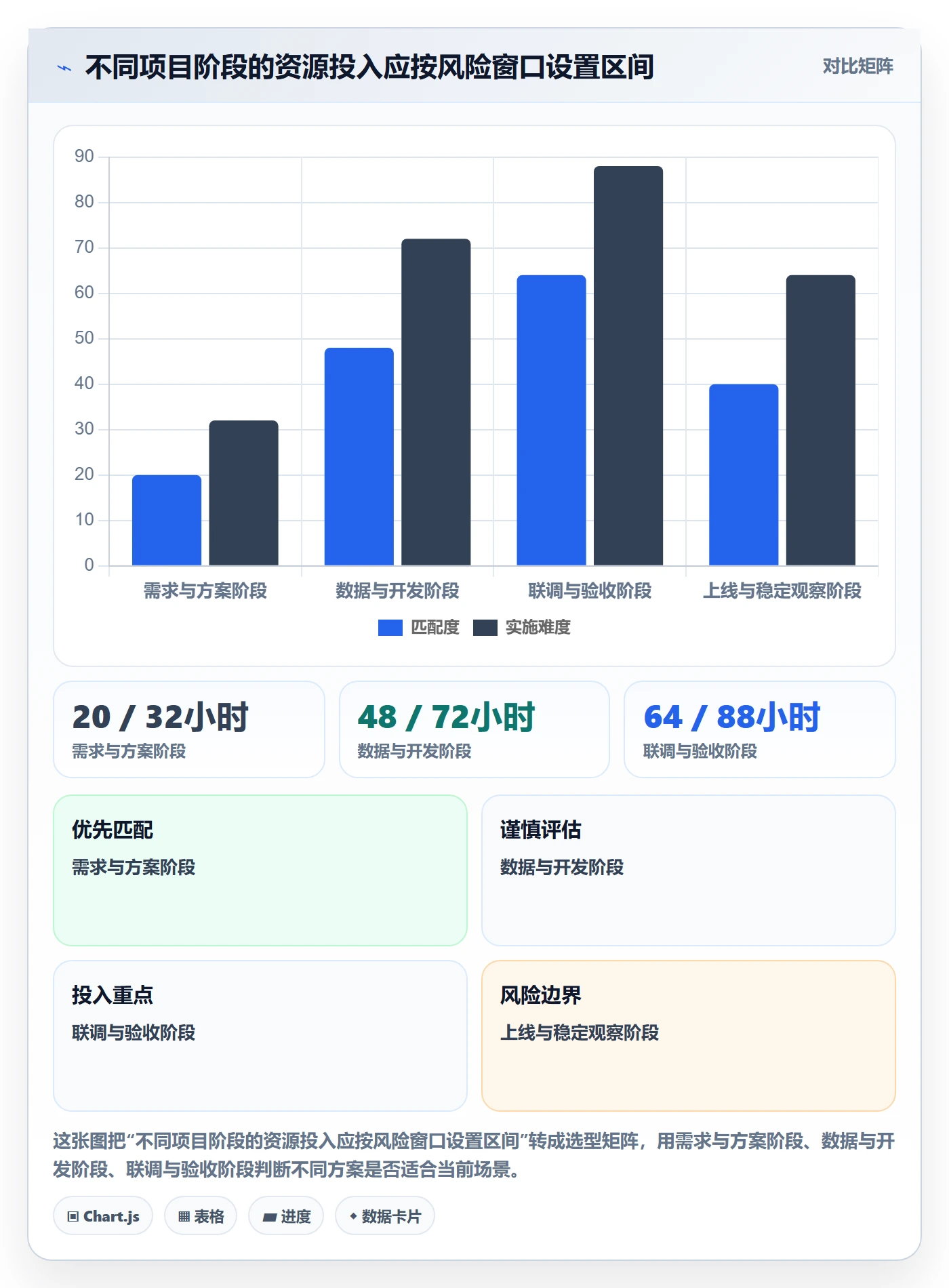This screenshot has height=1288, width=949.
Task: Click the 联调与验收阶段 x-axis label
Action: 590,591
